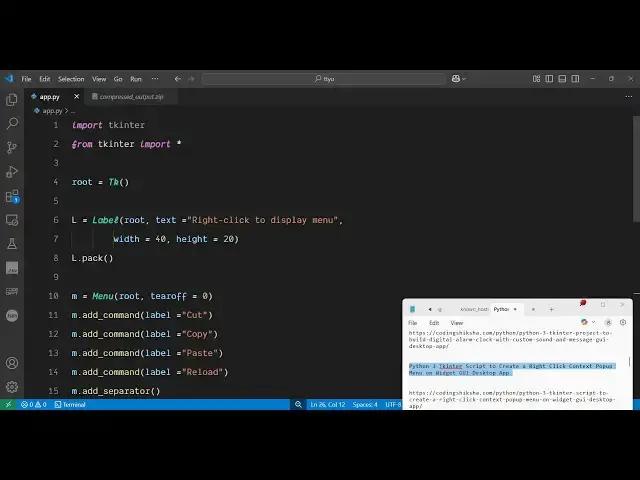Open the Copilot chat icon in the title bar

tap(456, 78)
